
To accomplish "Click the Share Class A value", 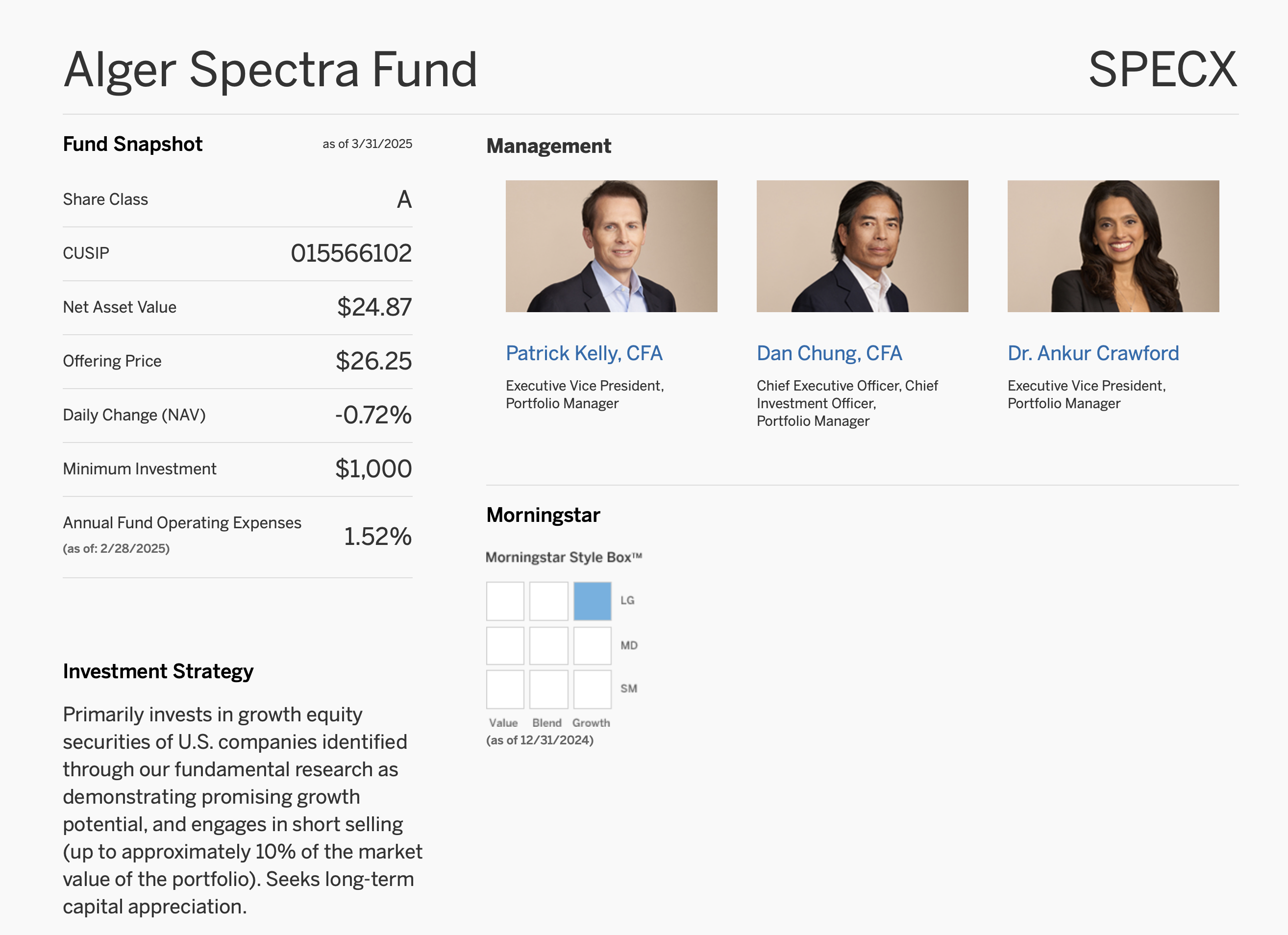I will (x=404, y=199).
